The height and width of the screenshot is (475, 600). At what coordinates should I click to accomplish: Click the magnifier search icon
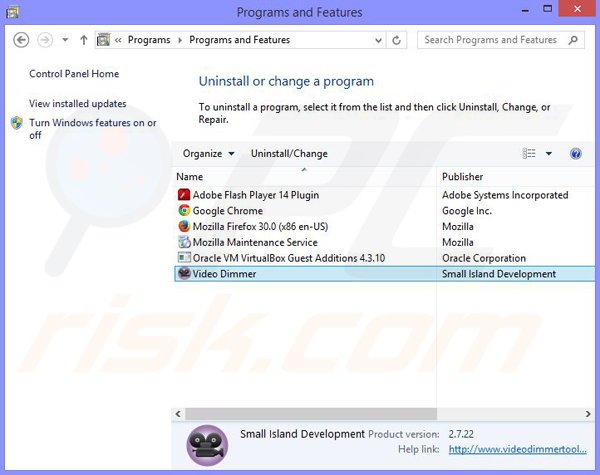[x=573, y=40]
